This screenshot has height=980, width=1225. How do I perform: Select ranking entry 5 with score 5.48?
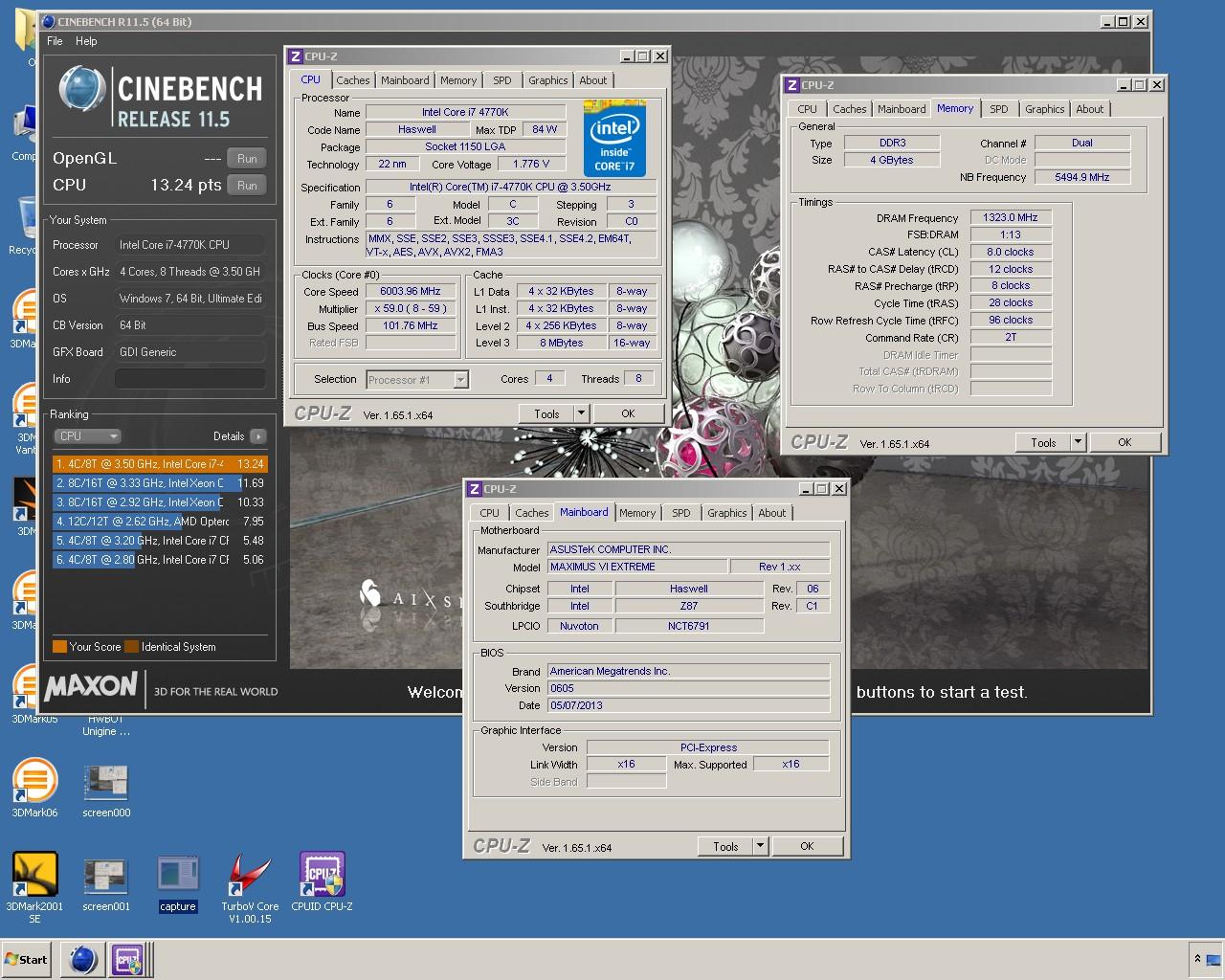coord(160,541)
